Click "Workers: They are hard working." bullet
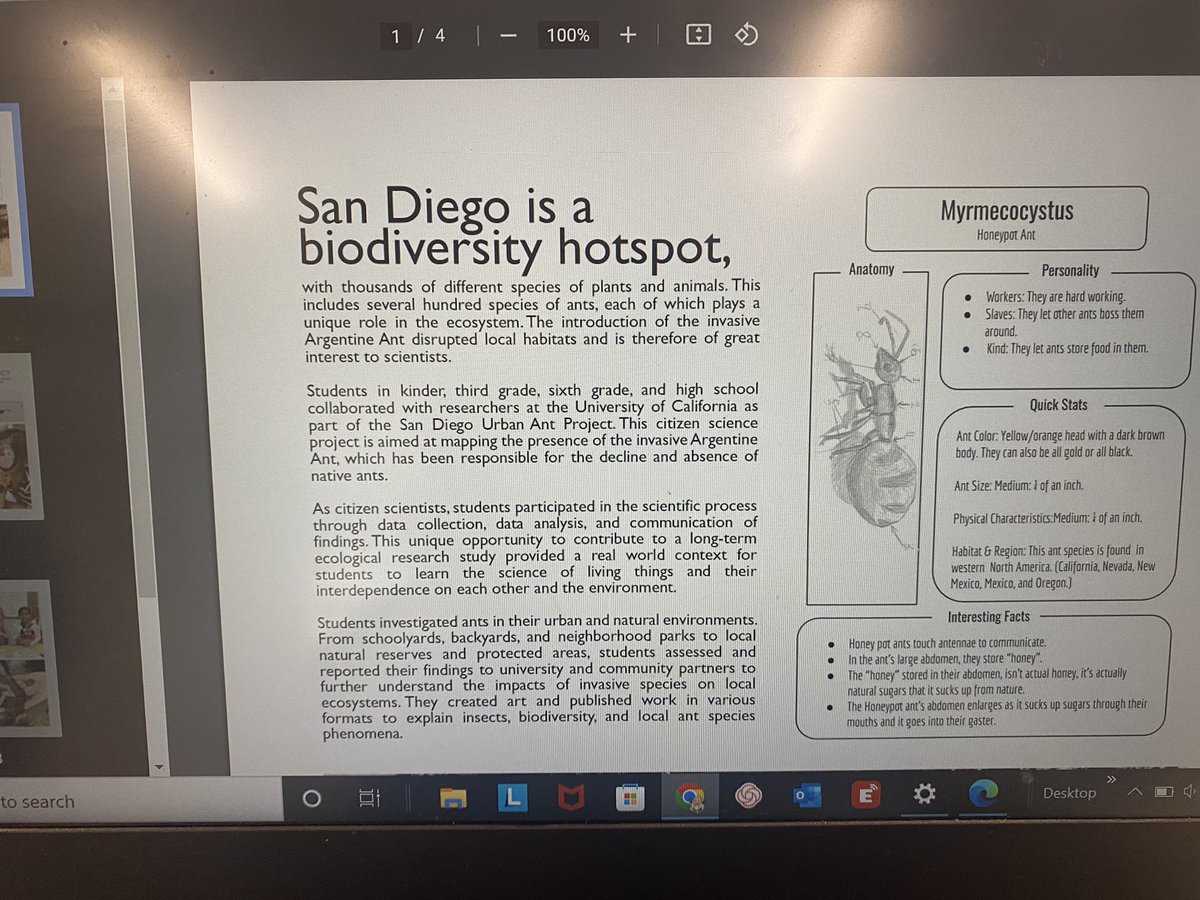Image resolution: width=1200 pixels, height=900 pixels. [x=1055, y=297]
